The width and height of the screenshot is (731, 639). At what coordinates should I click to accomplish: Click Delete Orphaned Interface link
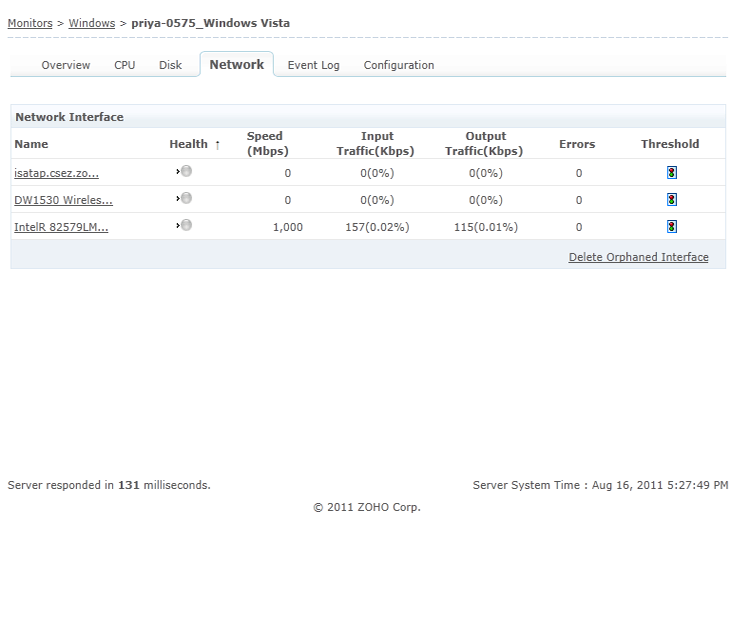point(638,257)
